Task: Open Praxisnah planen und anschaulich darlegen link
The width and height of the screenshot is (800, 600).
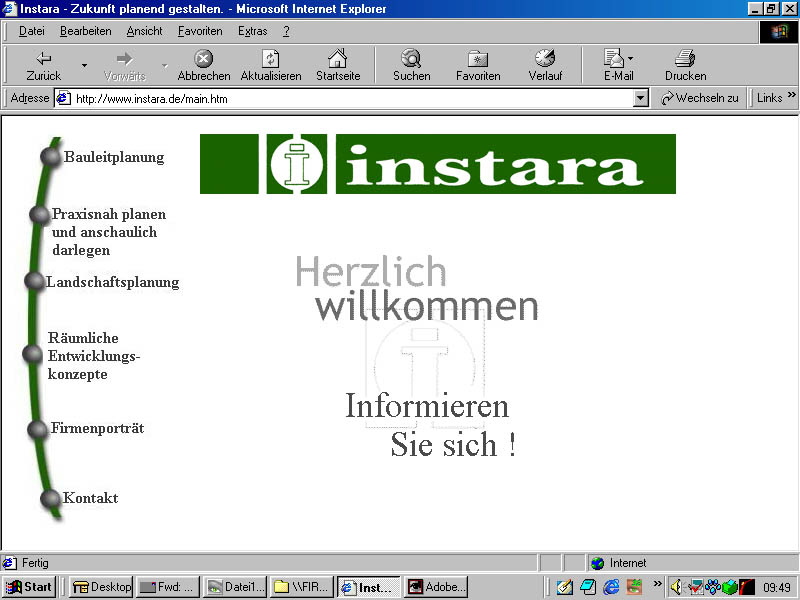Action: [x=109, y=232]
